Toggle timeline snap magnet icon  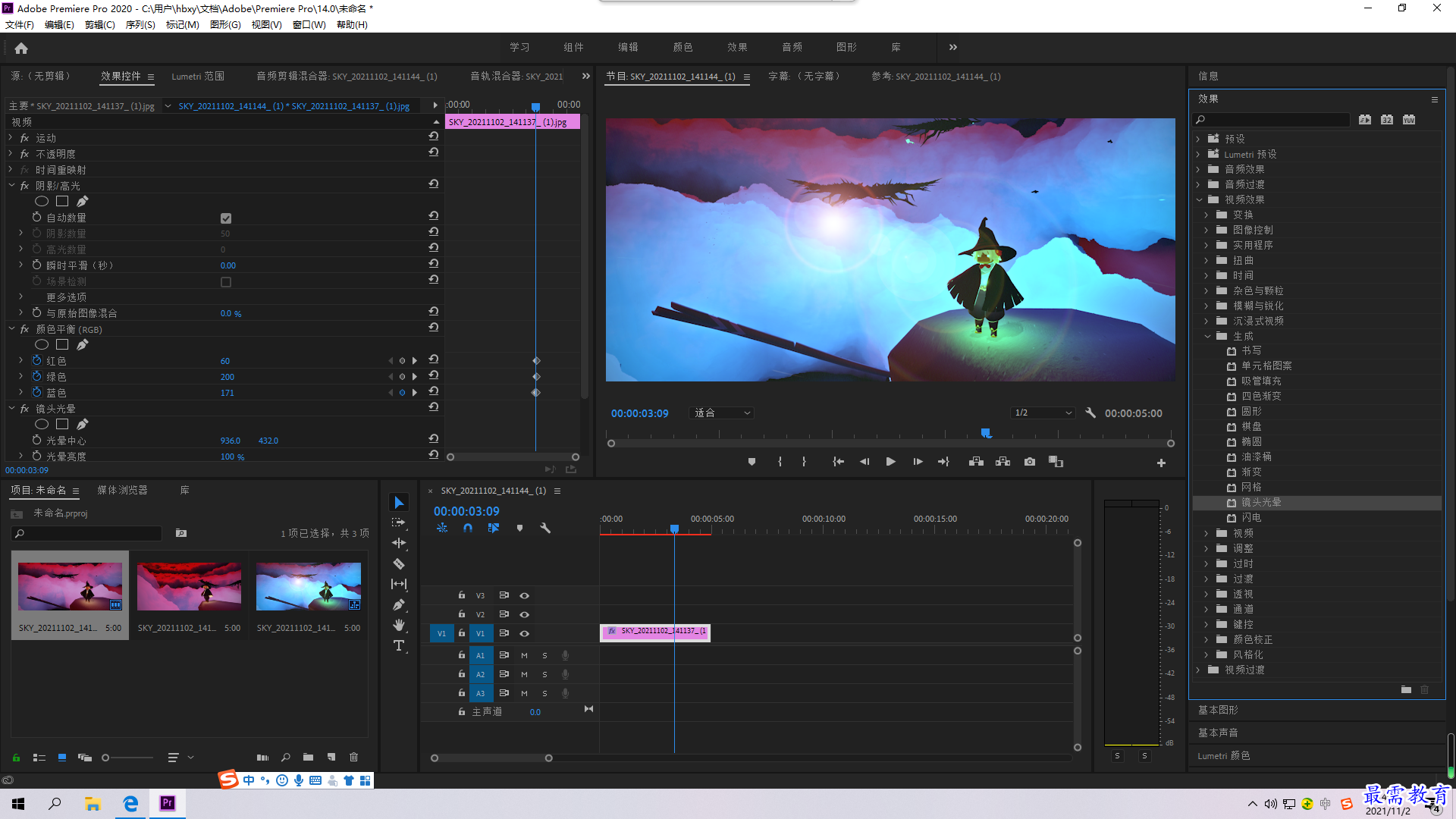[x=468, y=528]
